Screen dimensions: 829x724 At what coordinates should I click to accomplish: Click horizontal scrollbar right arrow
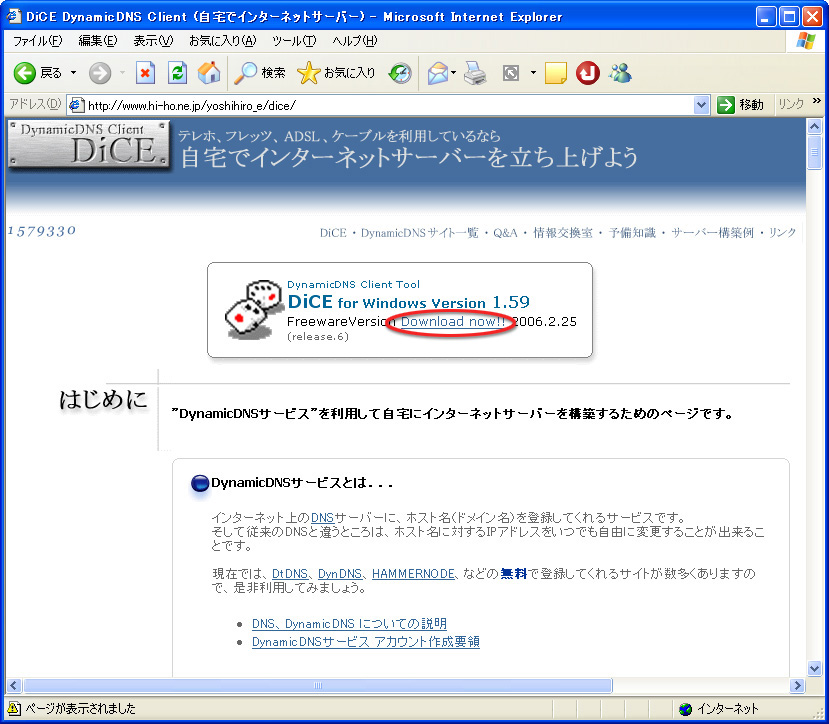(x=797, y=686)
